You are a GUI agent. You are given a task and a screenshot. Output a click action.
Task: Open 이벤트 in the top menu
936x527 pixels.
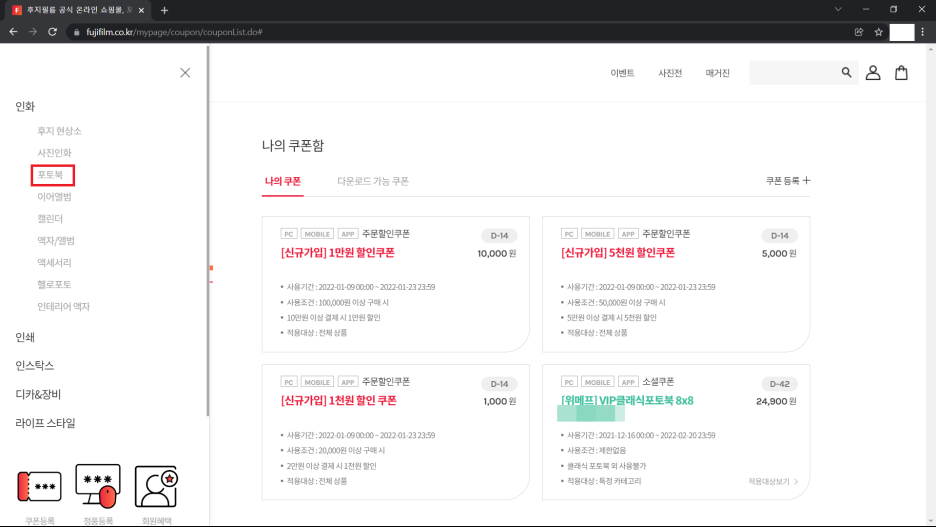coord(622,73)
